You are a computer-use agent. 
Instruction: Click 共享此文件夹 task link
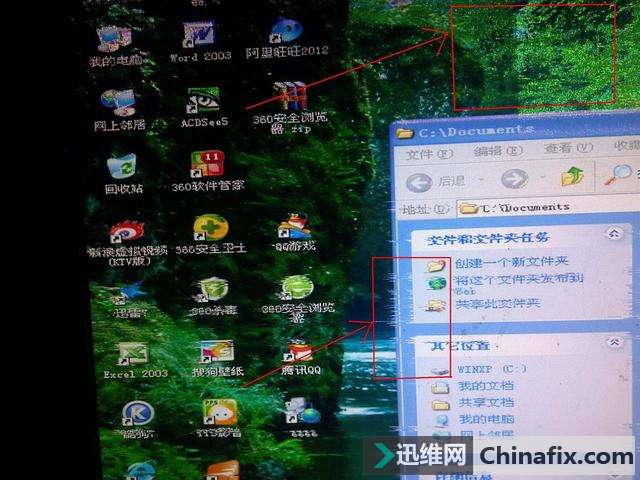pyautogui.click(x=498, y=304)
